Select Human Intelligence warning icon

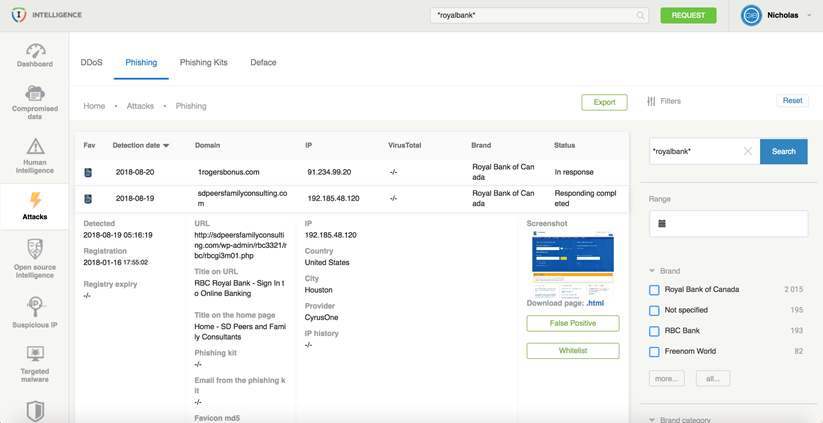pyautogui.click(x=35, y=148)
